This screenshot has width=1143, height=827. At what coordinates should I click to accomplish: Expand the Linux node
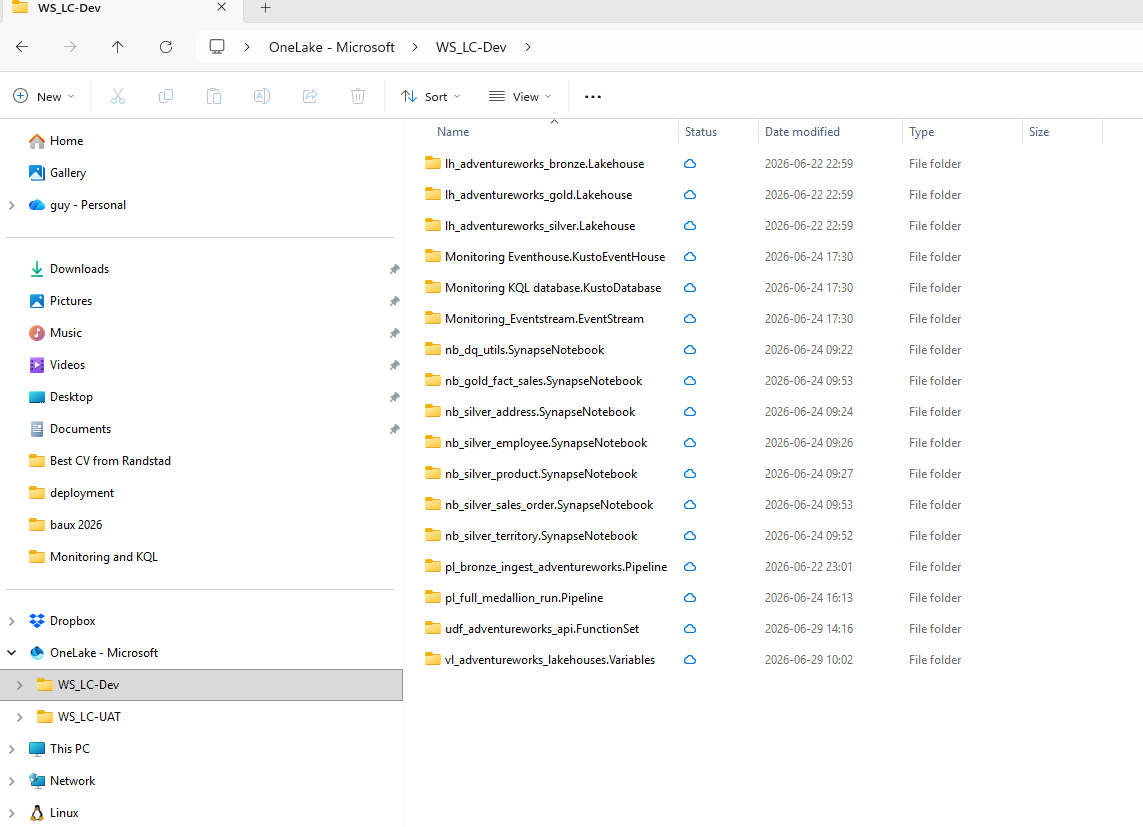click(12, 813)
